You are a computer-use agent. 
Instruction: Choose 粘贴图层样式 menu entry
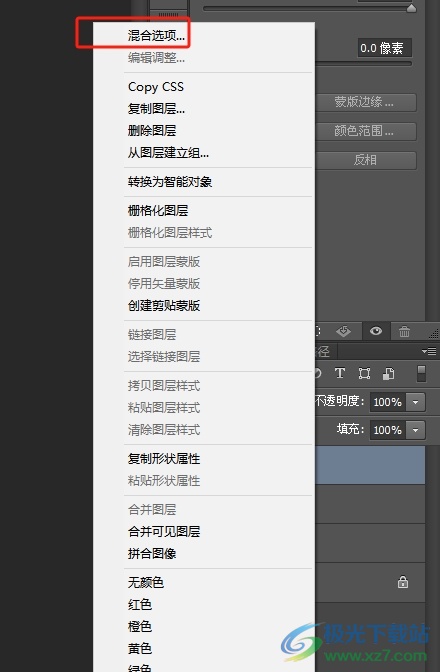[x=164, y=408]
